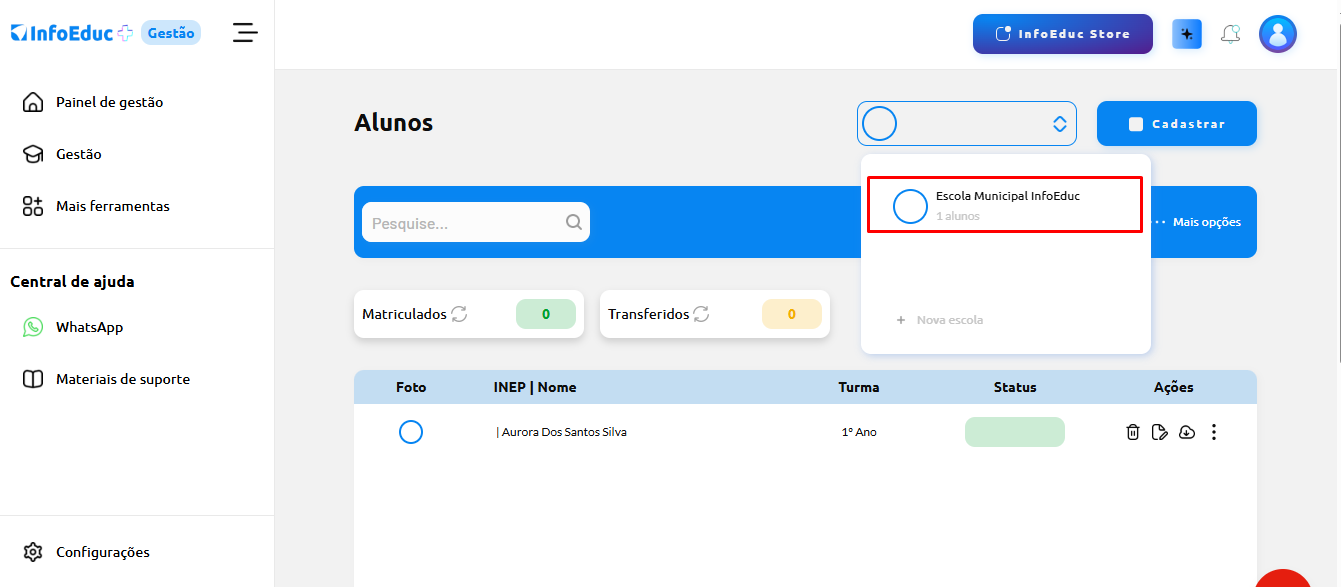Click the Transferidos label
Image resolution: width=1341 pixels, height=587 pixels.
coord(648,314)
